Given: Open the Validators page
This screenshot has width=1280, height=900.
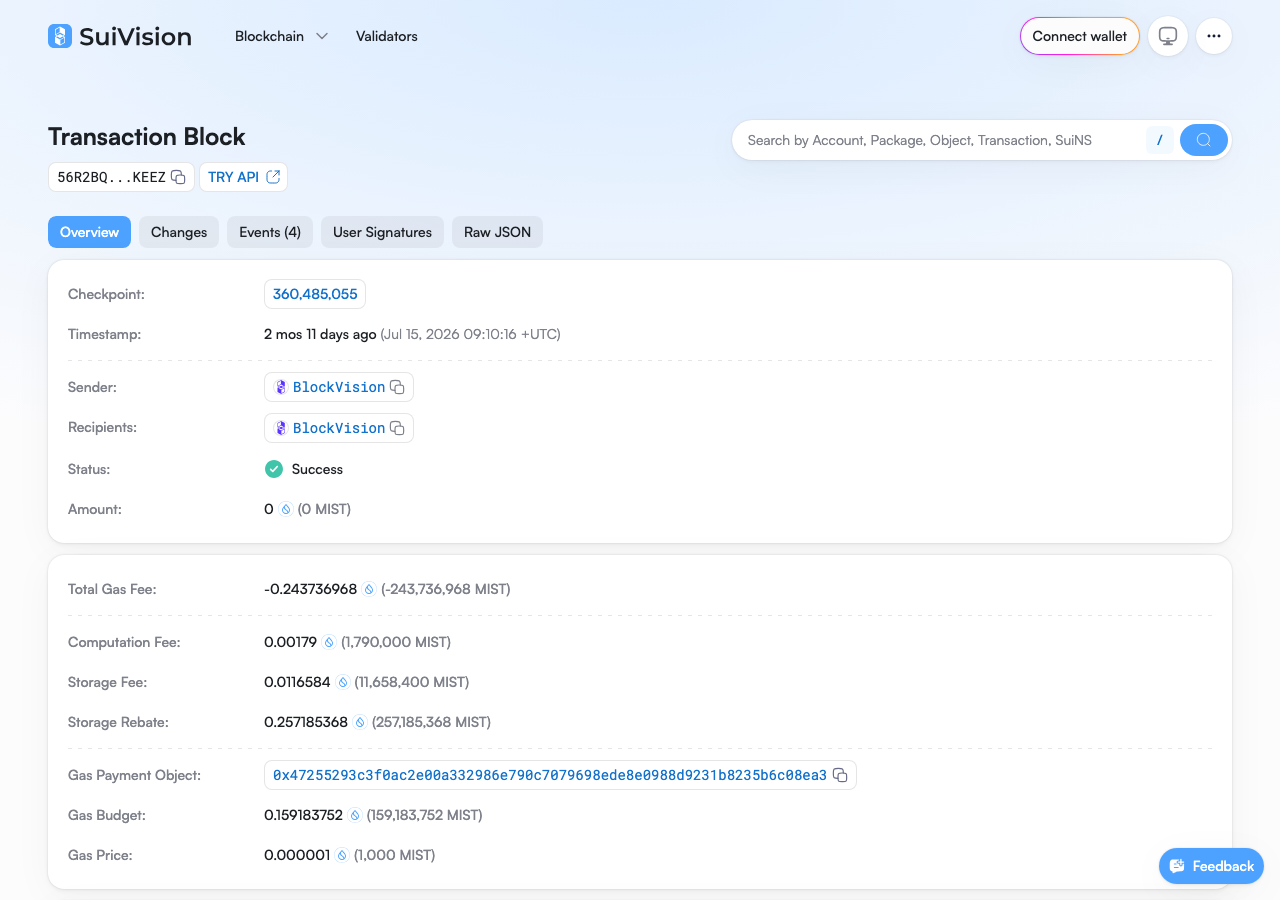Looking at the screenshot, I should pyautogui.click(x=387, y=36).
